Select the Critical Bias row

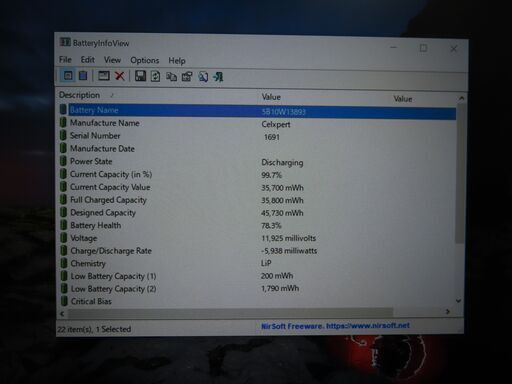tap(257, 301)
